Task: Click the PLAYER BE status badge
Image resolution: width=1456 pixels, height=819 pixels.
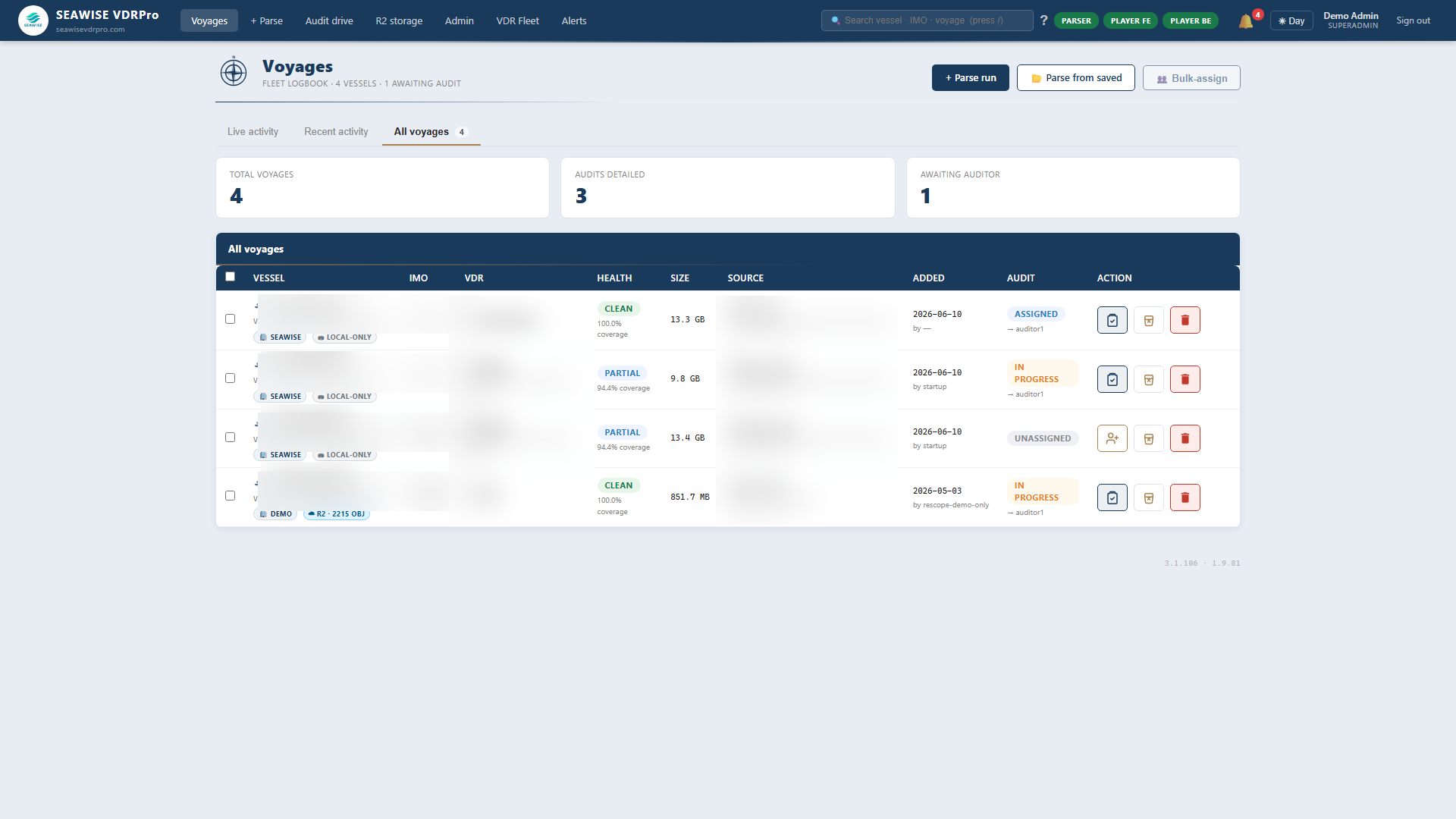Action: pyautogui.click(x=1191, y=20)
